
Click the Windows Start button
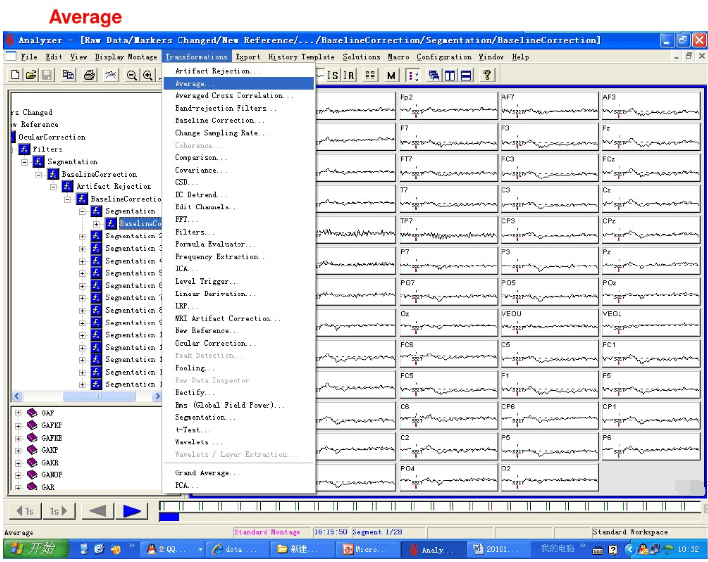[x=33, y=549]
